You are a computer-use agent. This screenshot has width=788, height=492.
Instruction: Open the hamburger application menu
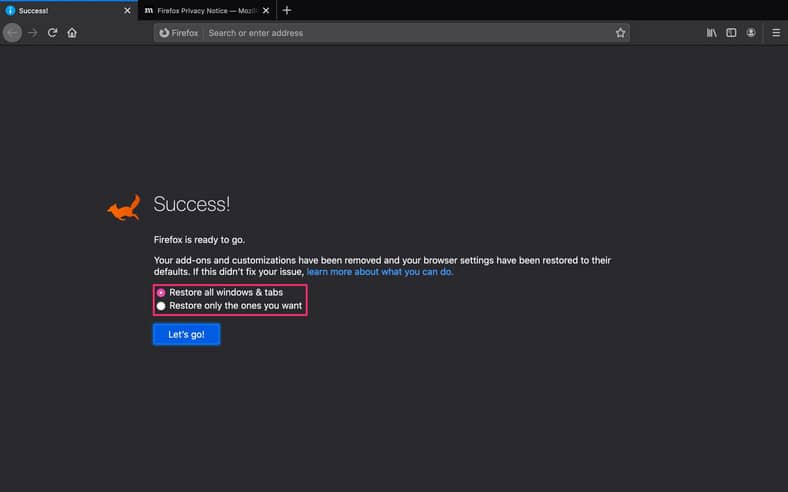tap(776, 33)
